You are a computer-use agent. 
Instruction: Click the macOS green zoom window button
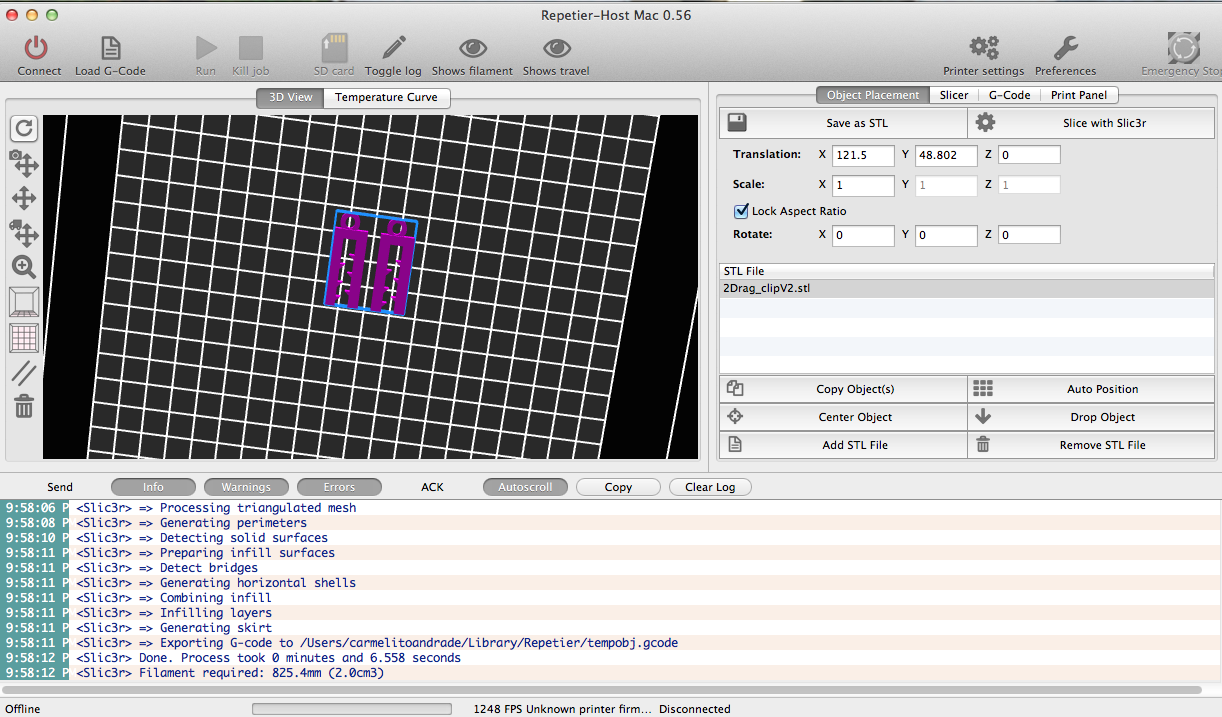tap(52, 15)
